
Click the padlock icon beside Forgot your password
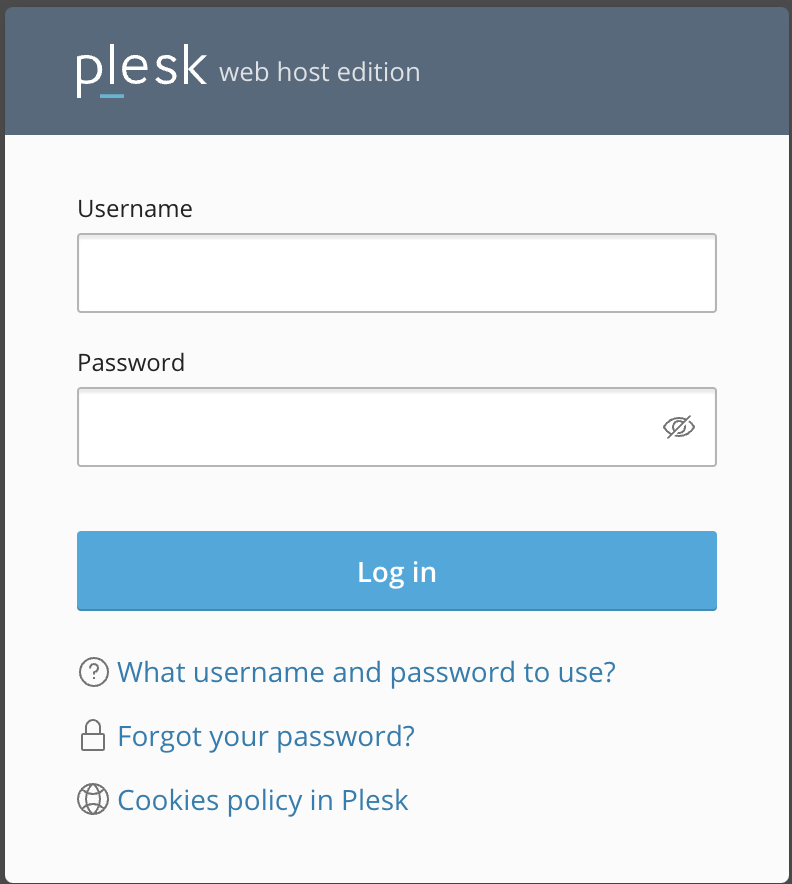click(93, 736)
